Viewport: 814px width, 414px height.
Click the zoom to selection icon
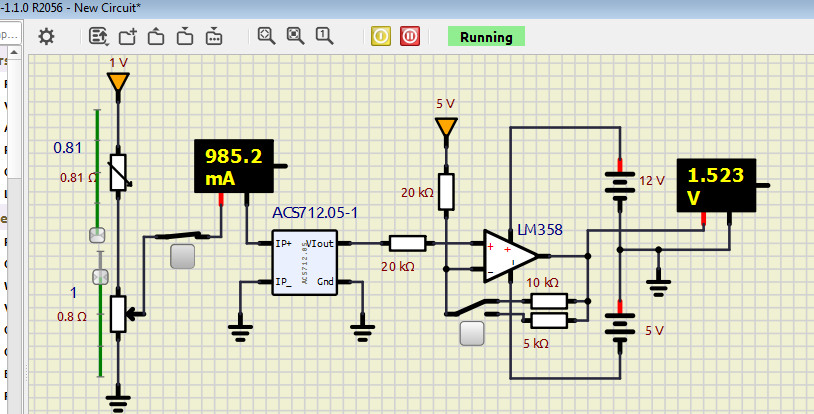coord(295,36)
